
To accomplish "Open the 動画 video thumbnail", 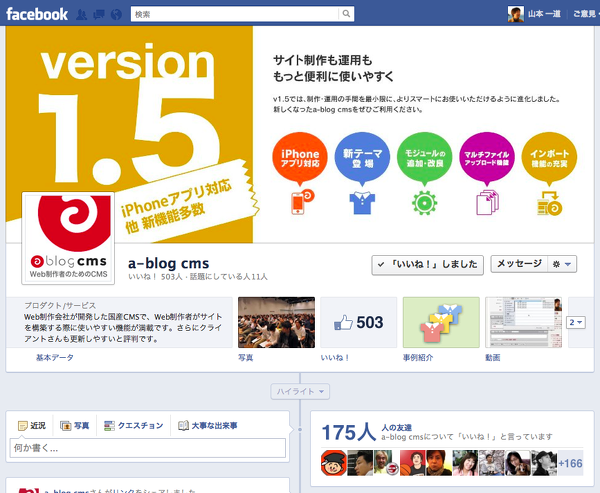I will point(523,322).
